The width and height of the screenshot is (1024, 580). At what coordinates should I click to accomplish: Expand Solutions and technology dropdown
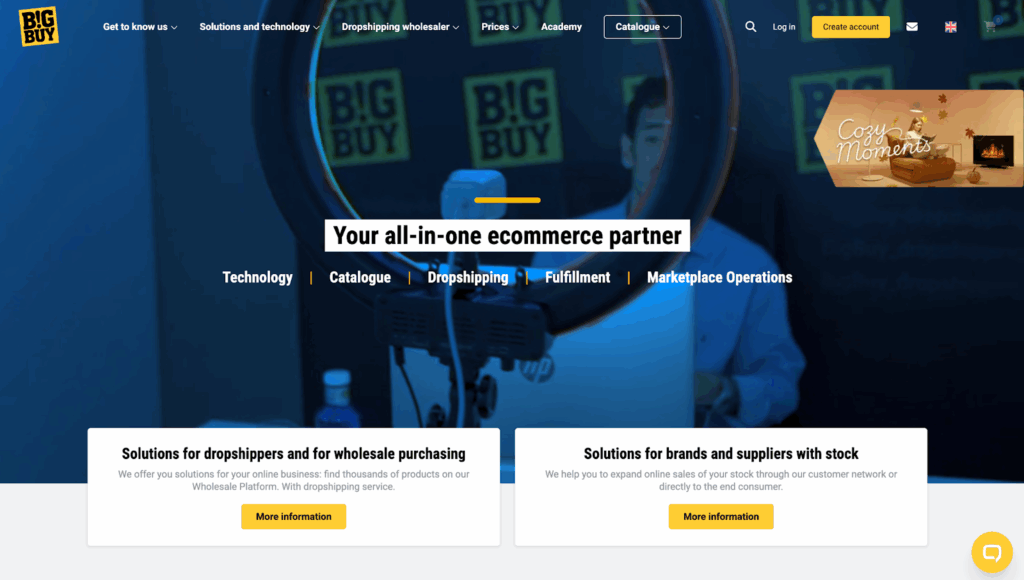tap(259, 27)
